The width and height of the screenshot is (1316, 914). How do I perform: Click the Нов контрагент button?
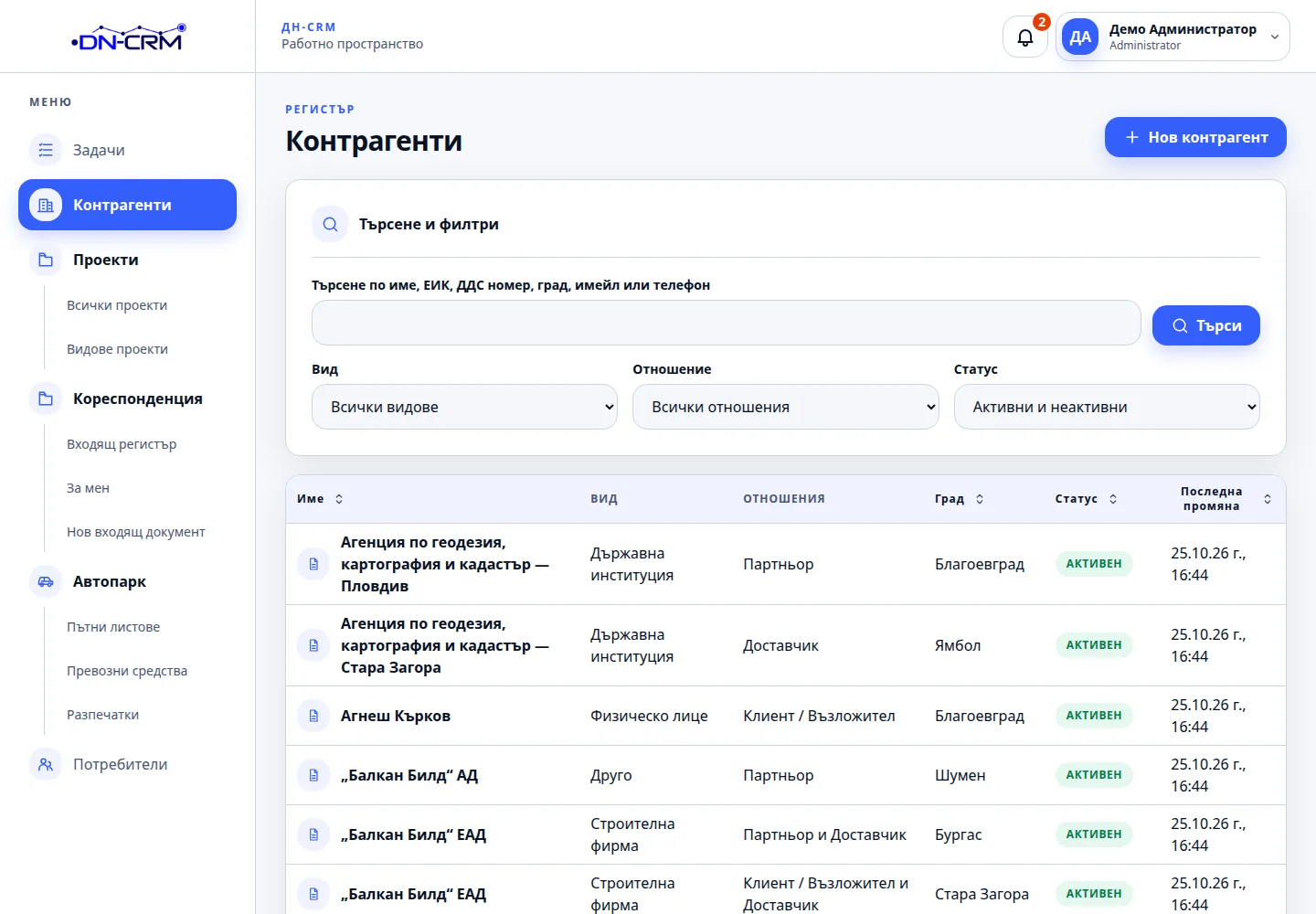1195,137
